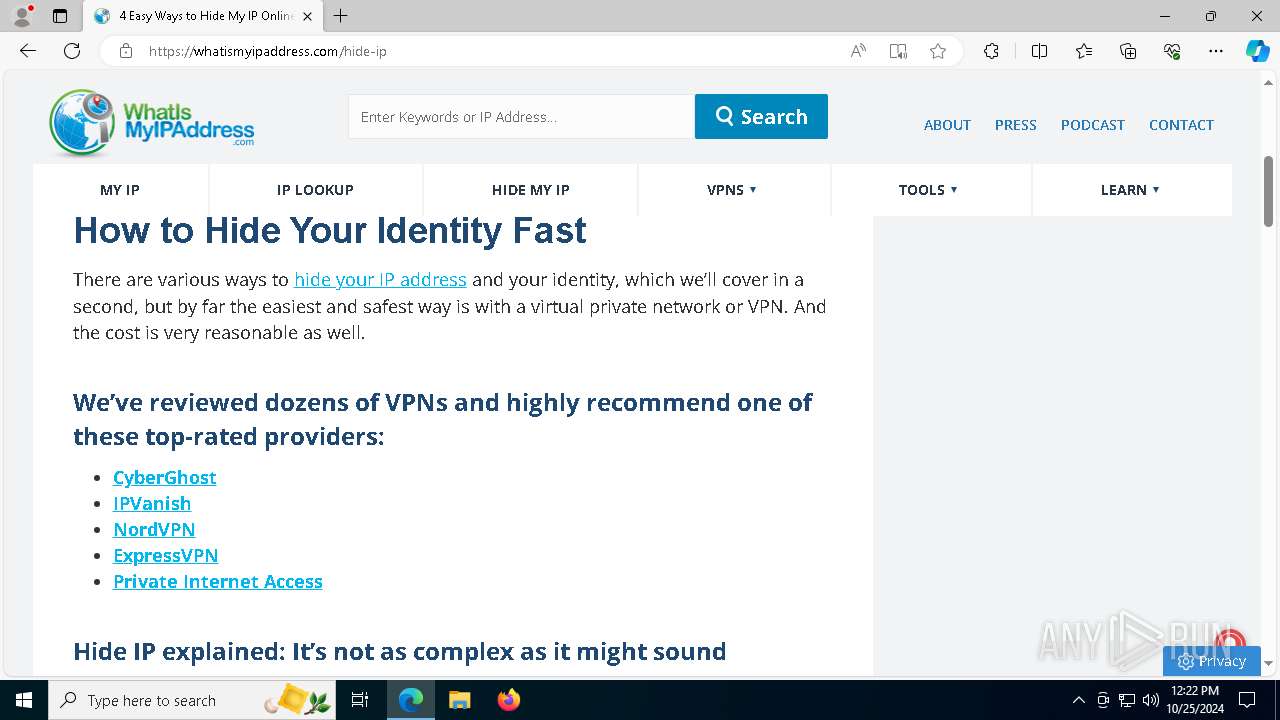Image resolution: width=1280 pixels, height=720 pixels.
Task: Open Browser essentials heart icon
Action: coord(1172,51)
